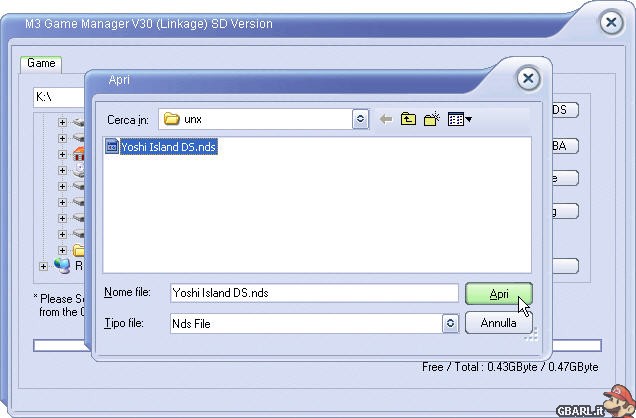
Task: Click the Yoshi Island DS.nds file icon
Action: tap(112, 146)
